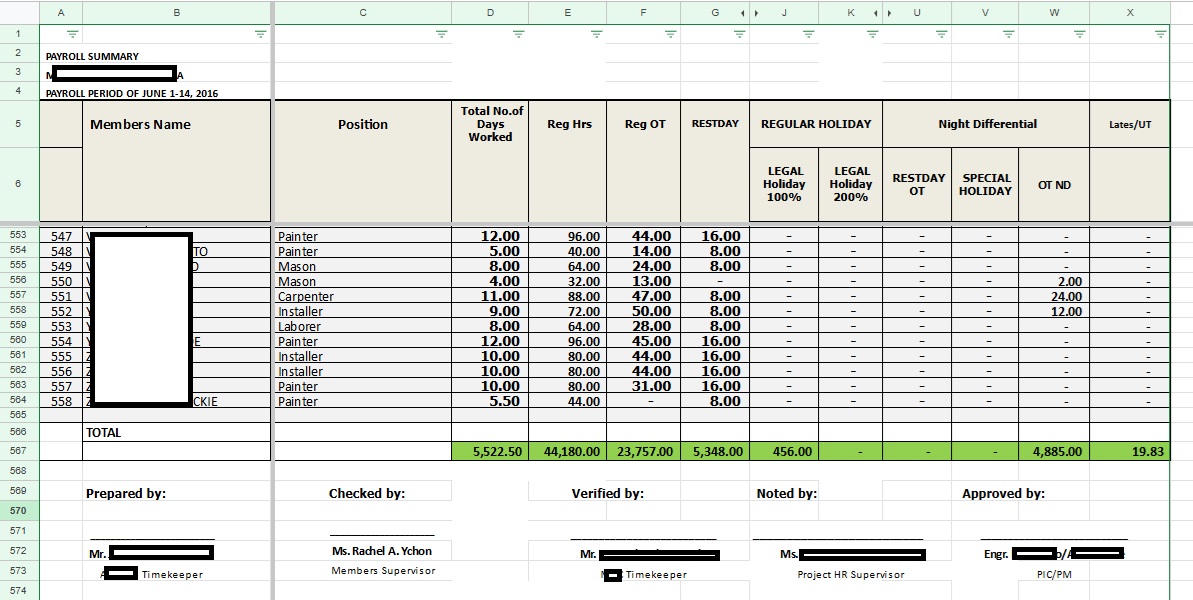The image size is (1193, 600).
Task: Select row number 547 cell
Action: tap(61, 236)
